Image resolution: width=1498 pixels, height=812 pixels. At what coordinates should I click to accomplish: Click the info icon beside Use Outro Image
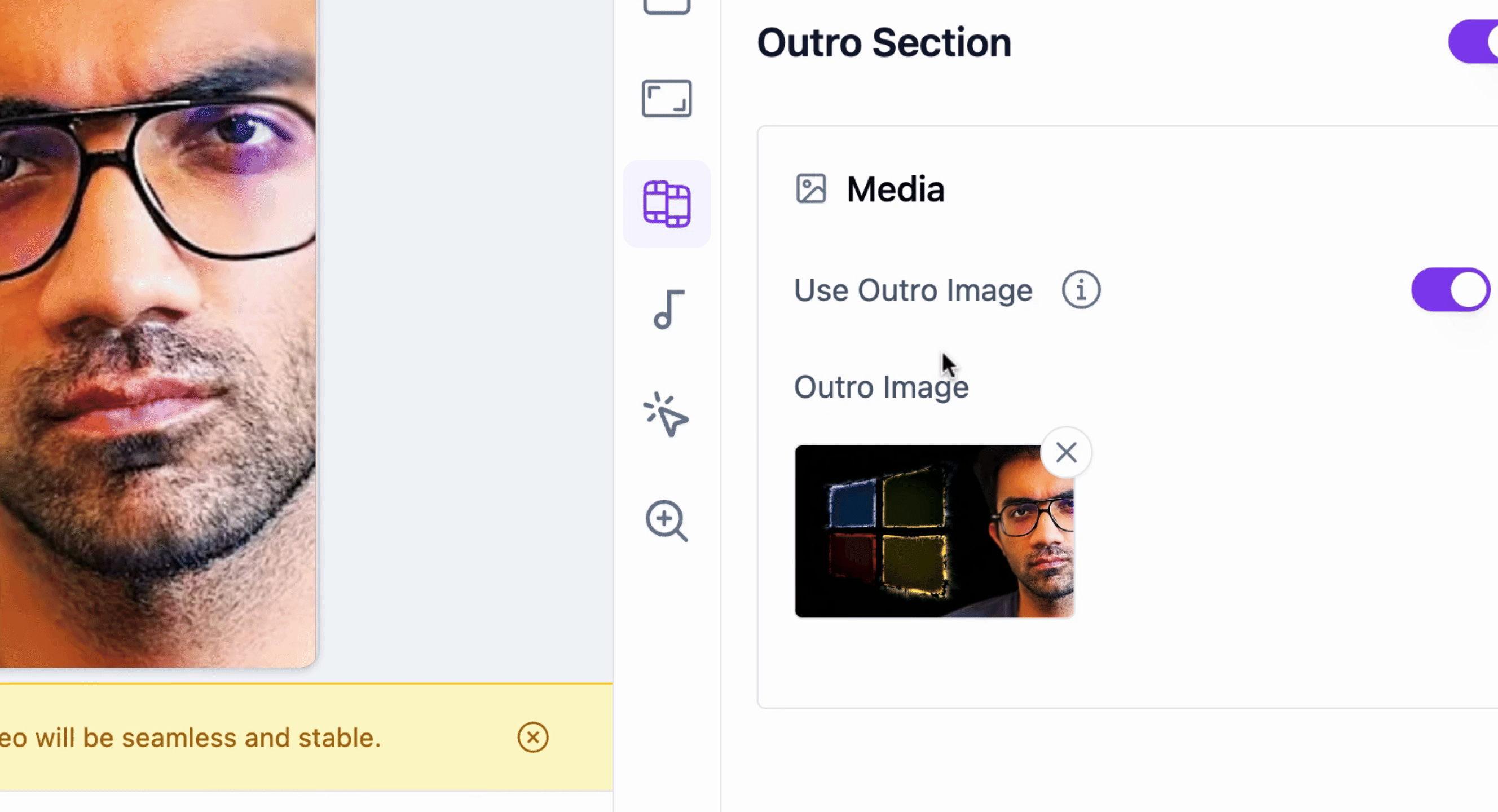pos(1081,289)
